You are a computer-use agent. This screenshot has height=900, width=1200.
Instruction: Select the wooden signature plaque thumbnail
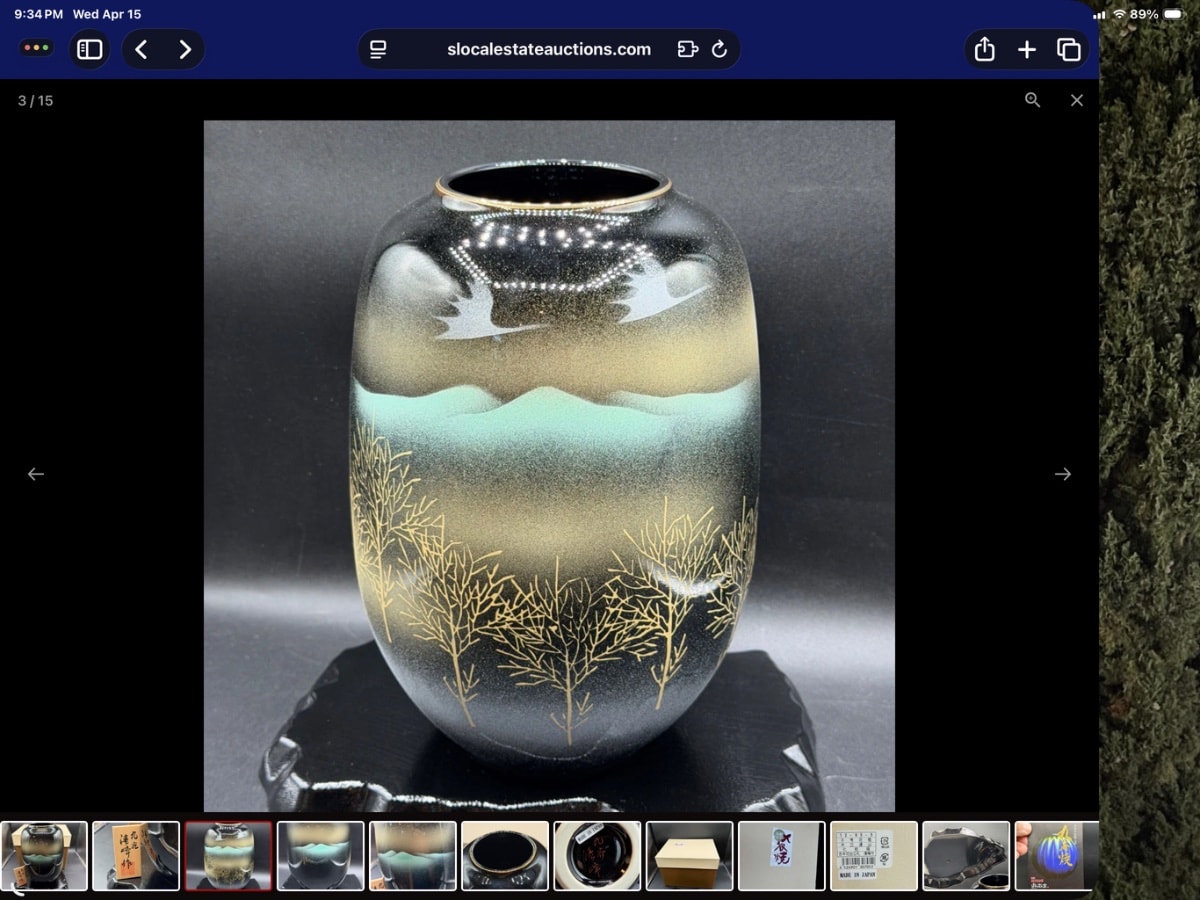point(136,856)
